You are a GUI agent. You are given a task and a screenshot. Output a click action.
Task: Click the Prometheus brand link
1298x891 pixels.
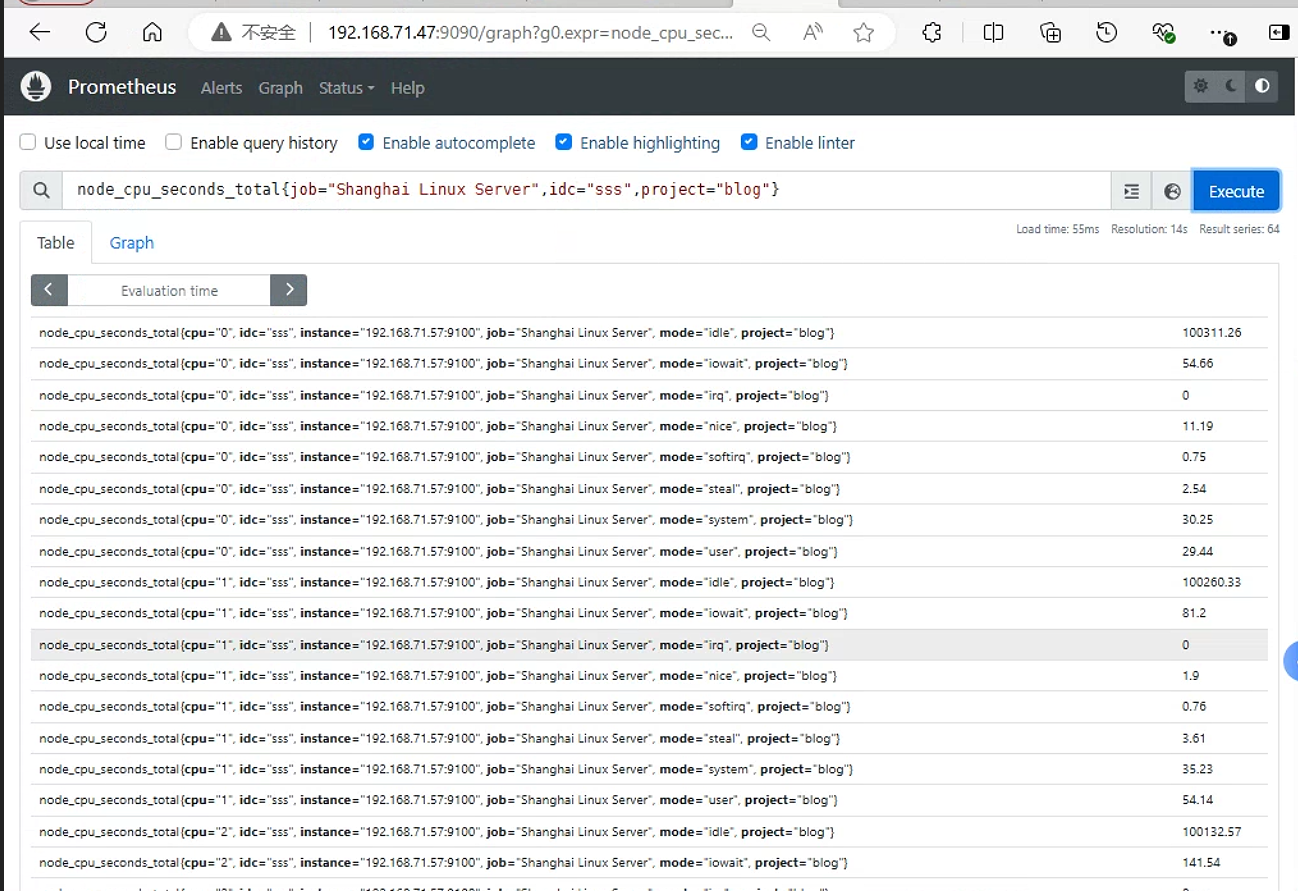pyautogui.click(x=122, y=87)
